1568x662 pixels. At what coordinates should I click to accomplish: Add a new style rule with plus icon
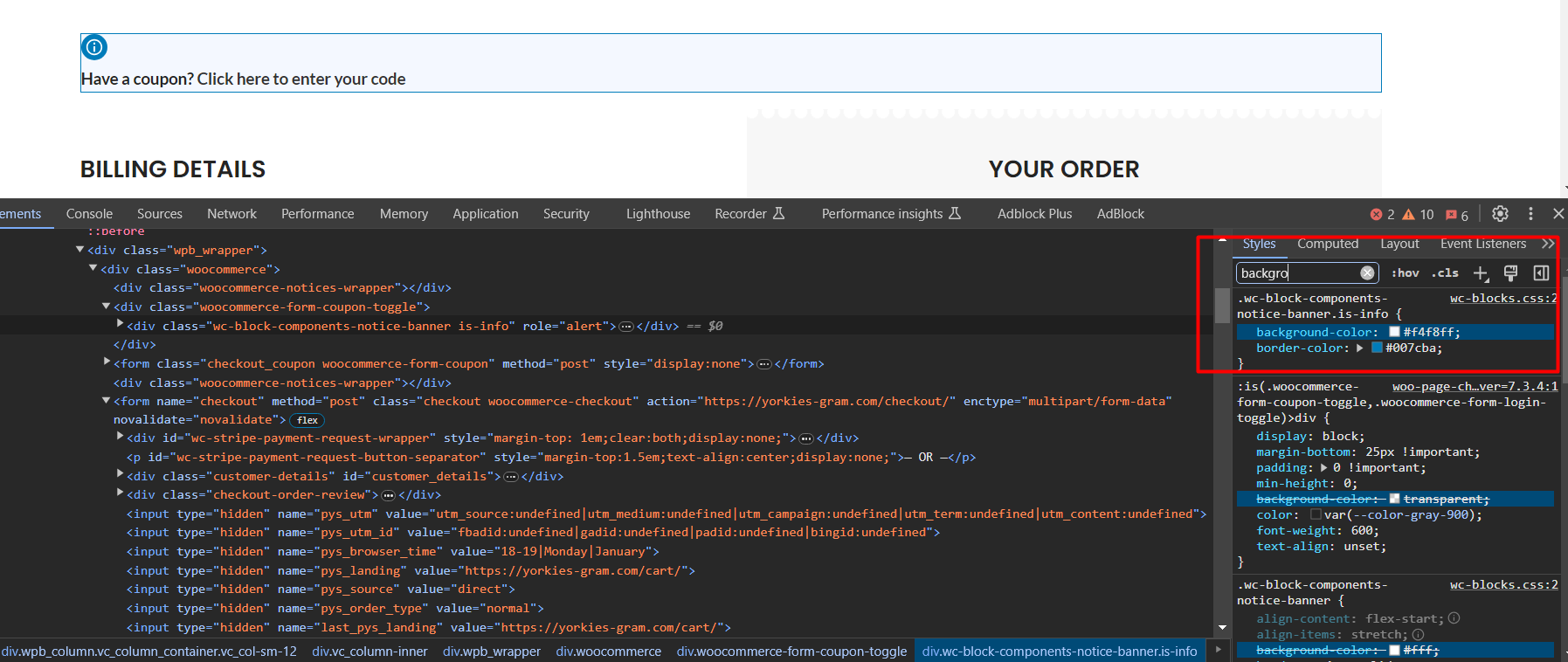[1481, 273]
